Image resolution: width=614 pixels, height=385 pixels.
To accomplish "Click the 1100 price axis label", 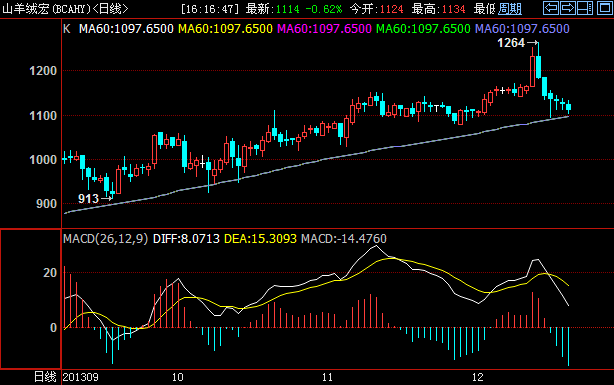I will tap(43, 116).
